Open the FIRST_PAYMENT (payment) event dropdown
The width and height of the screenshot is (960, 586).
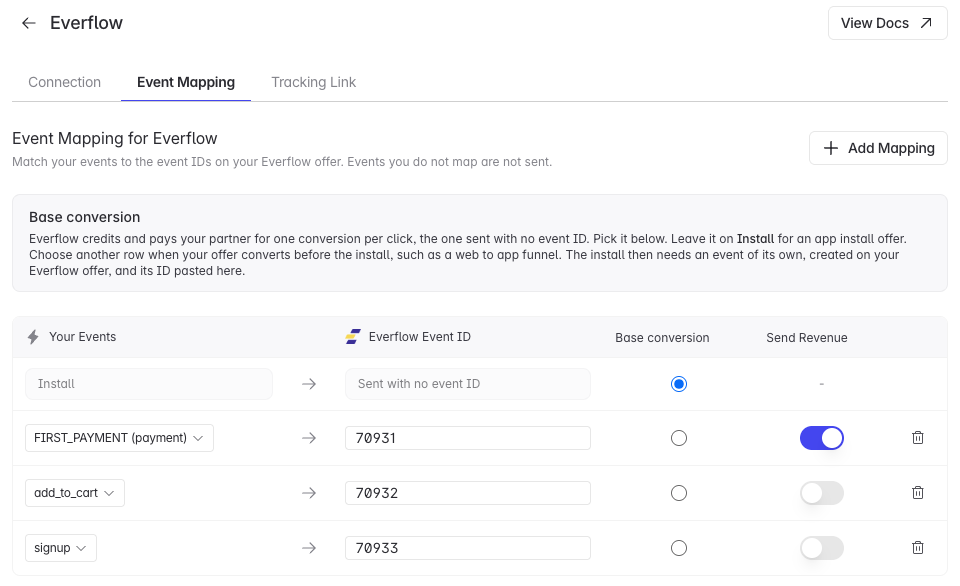[x=119, y=438]
